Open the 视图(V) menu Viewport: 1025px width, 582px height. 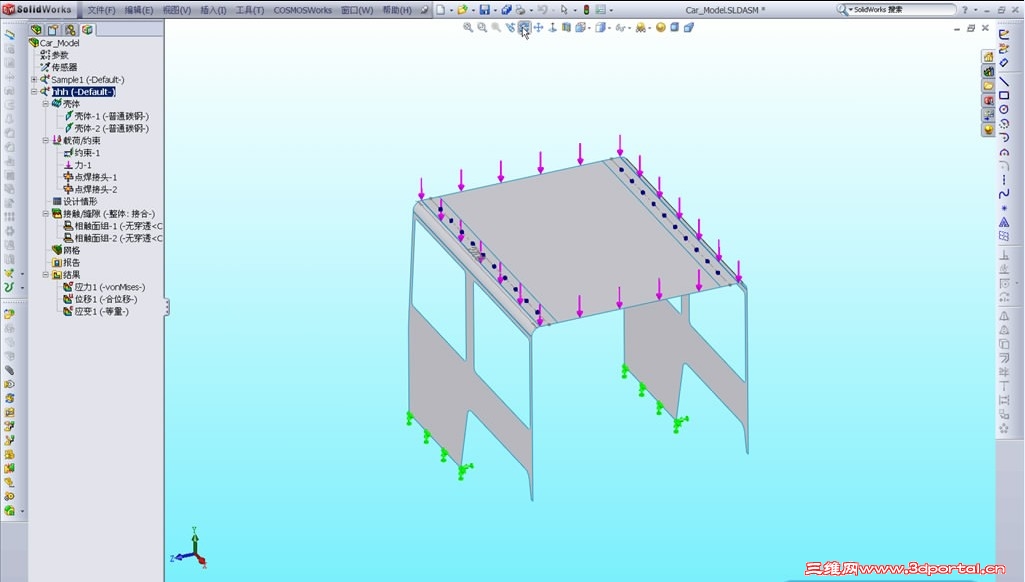[x=176, y=10]
